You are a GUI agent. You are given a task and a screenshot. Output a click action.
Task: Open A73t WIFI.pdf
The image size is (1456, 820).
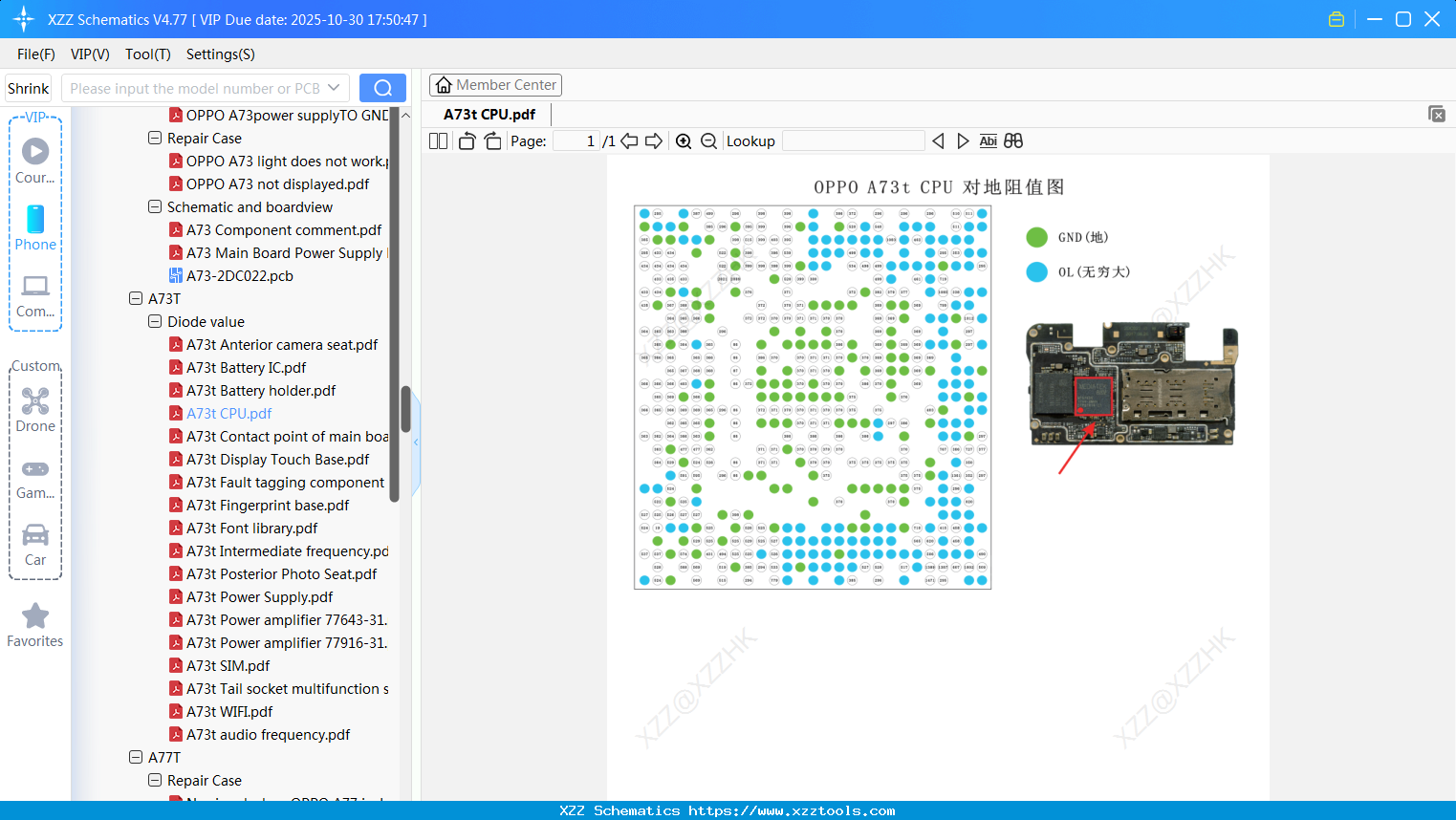coord(229,711)
